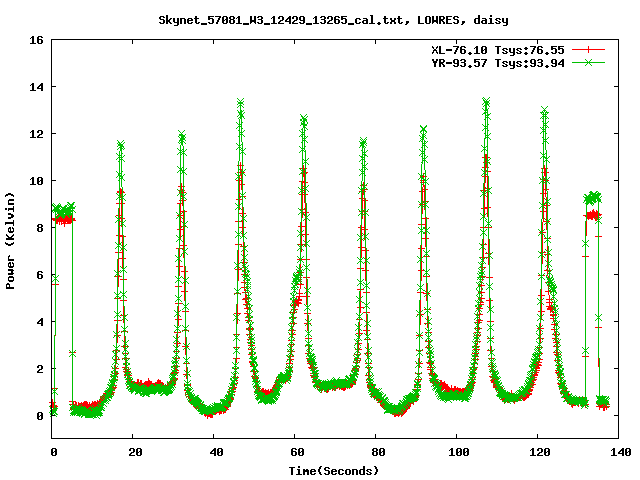Click the y-axis tick label 14
The width and height of the screenshot is (640, 480).
[x=36, y=87]
